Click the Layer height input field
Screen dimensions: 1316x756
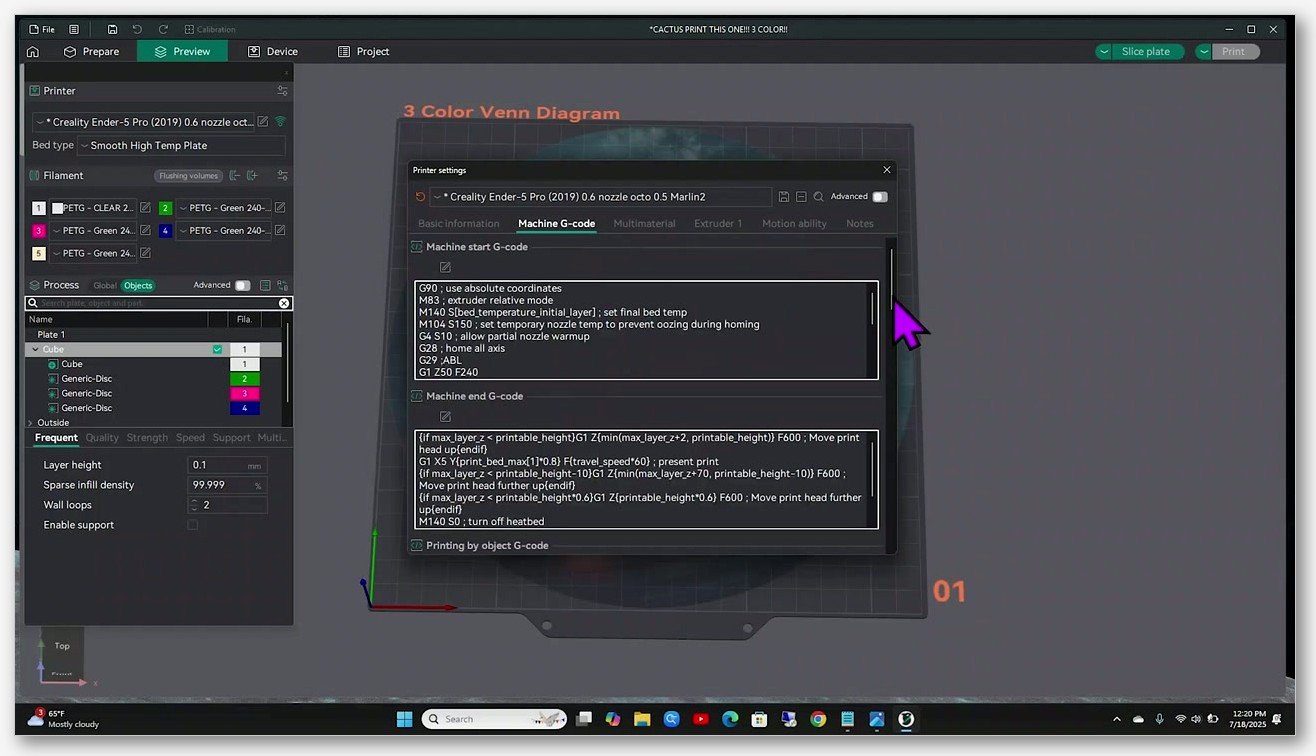(227, 465)
